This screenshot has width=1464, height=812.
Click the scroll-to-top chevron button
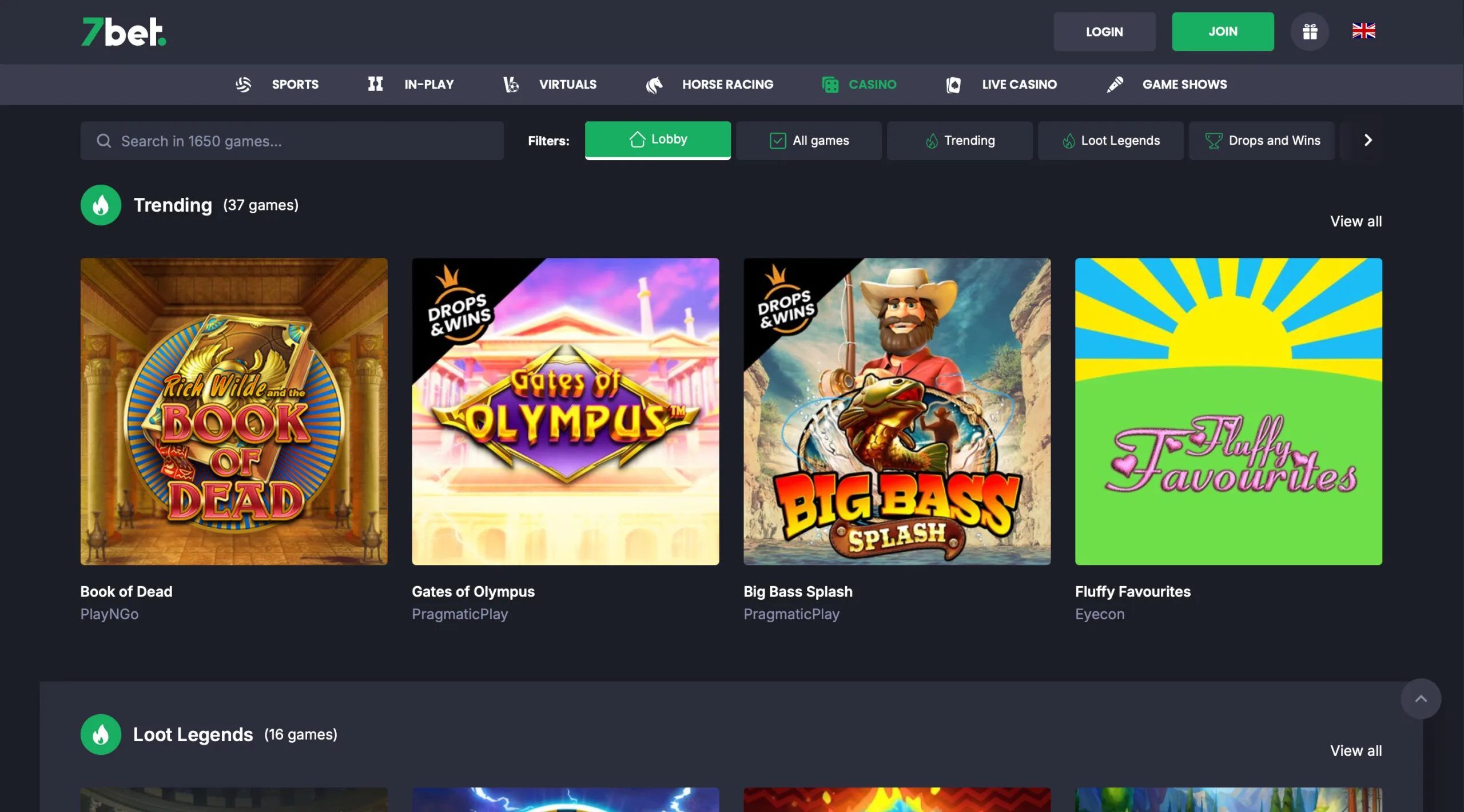tap(1422, 698)
